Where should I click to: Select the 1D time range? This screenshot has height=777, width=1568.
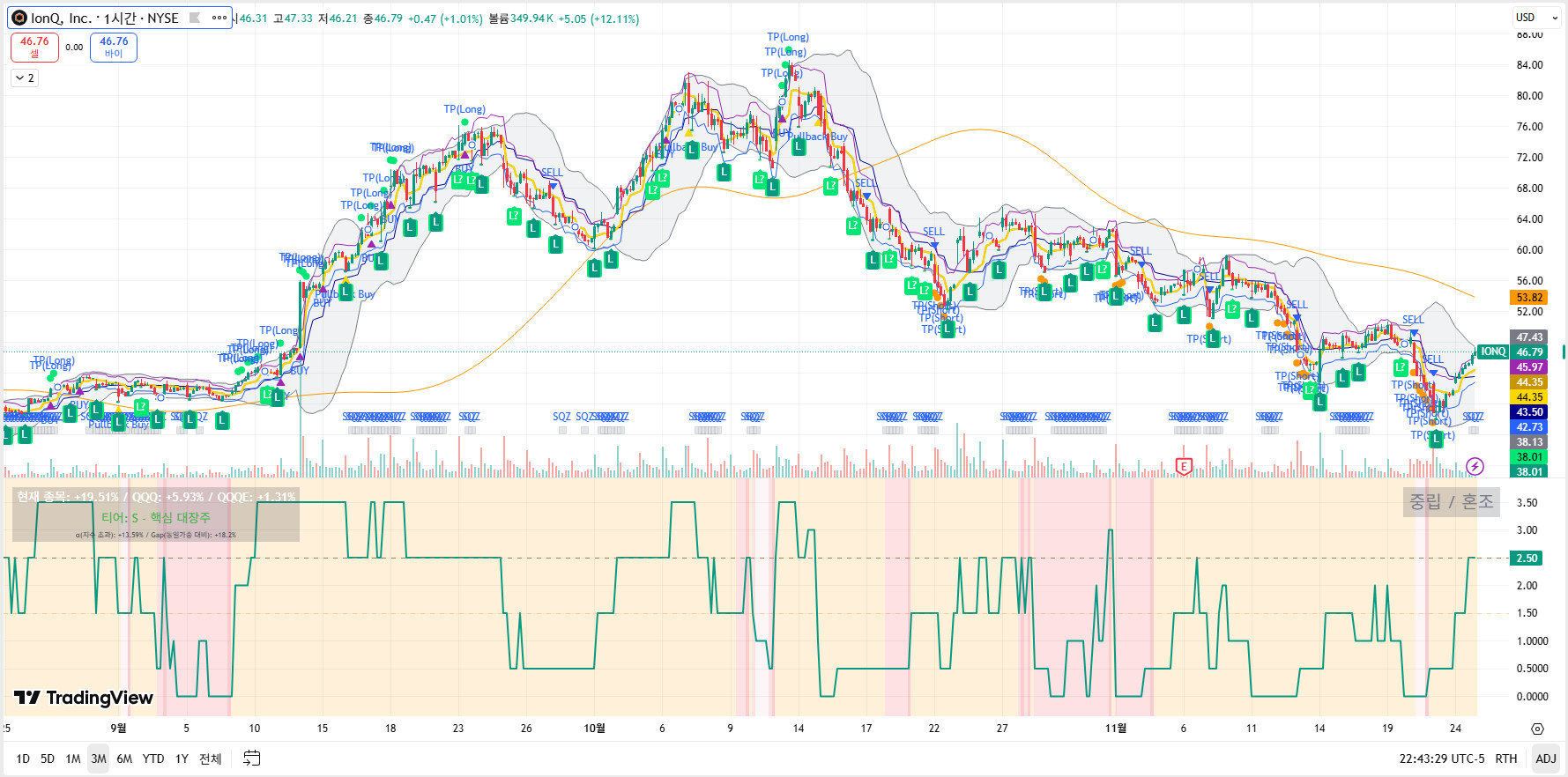(23, 758)
